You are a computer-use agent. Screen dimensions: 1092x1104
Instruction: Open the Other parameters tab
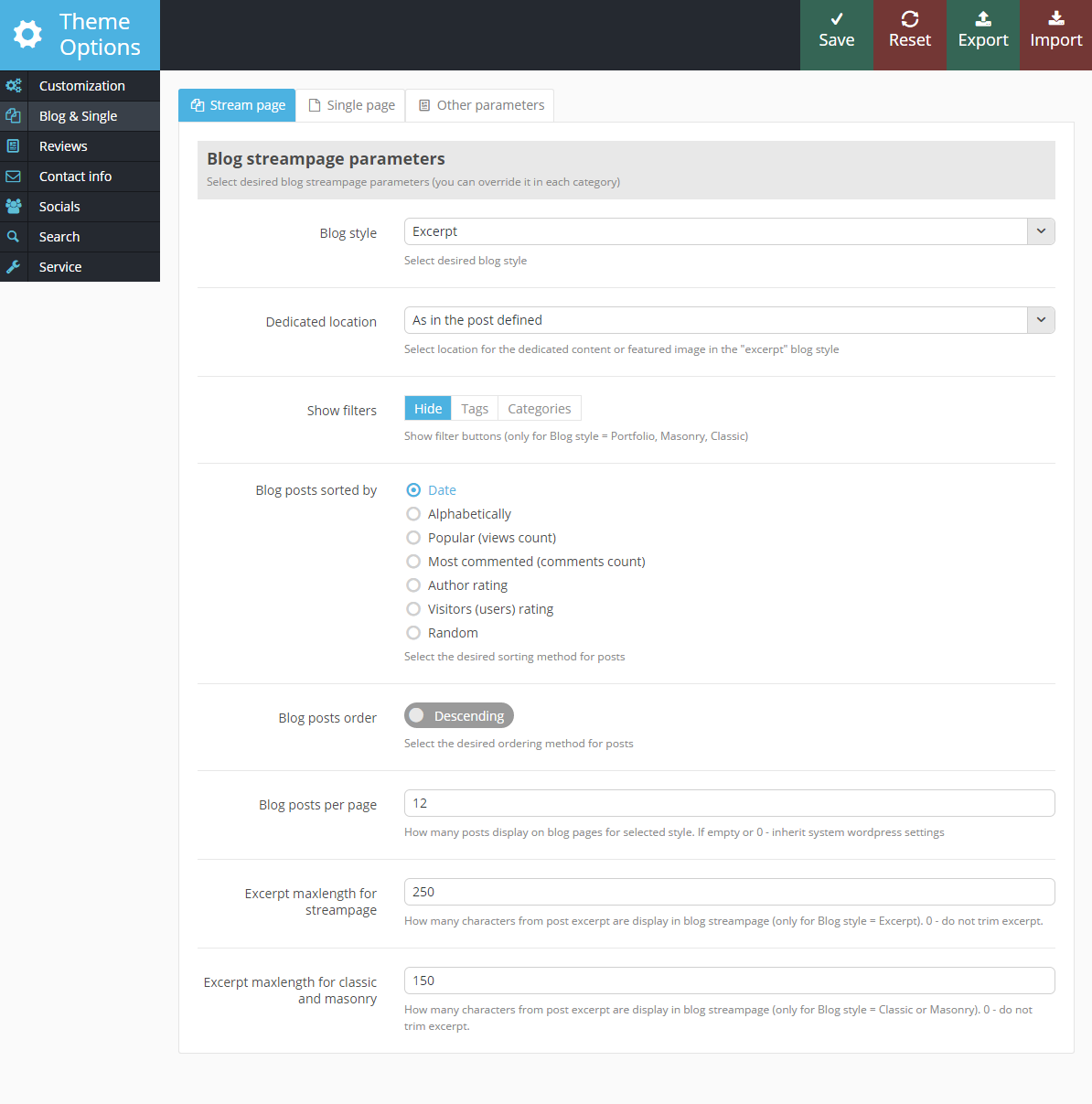[x=480, y=105]
